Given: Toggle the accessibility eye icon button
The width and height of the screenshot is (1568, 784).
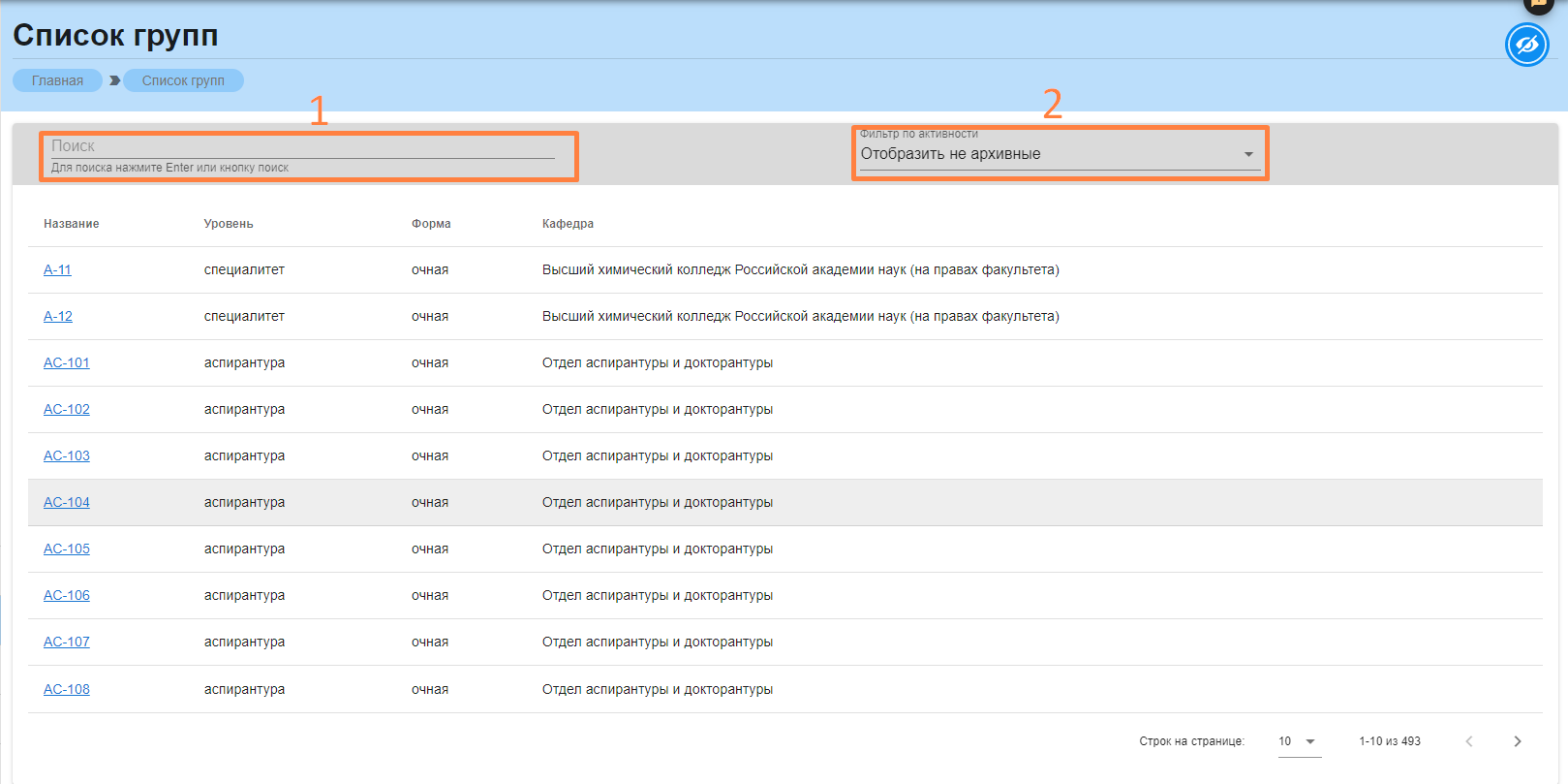Looking at the screenshot, I should point(1526,46).
